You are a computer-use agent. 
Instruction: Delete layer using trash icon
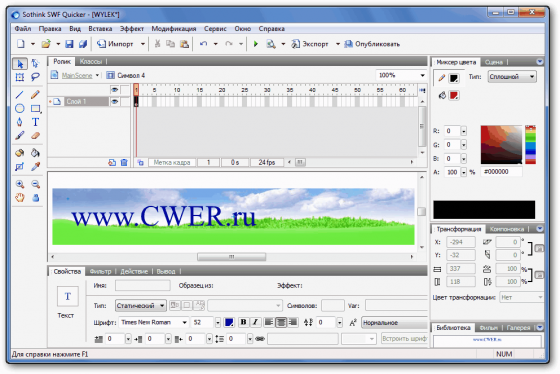pos(124,163)
